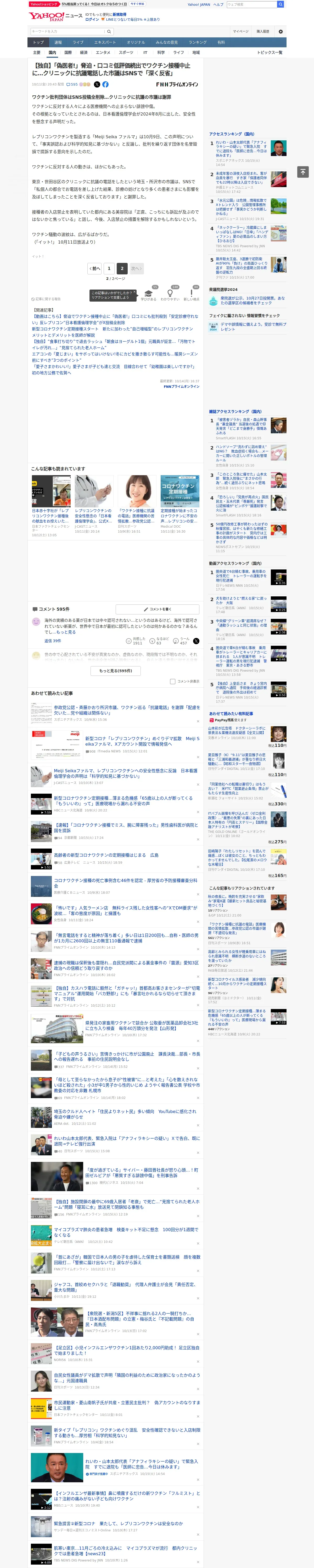Open the エキスパート tab
Viewport: 314px width, 1568px height.
(105, 43)
